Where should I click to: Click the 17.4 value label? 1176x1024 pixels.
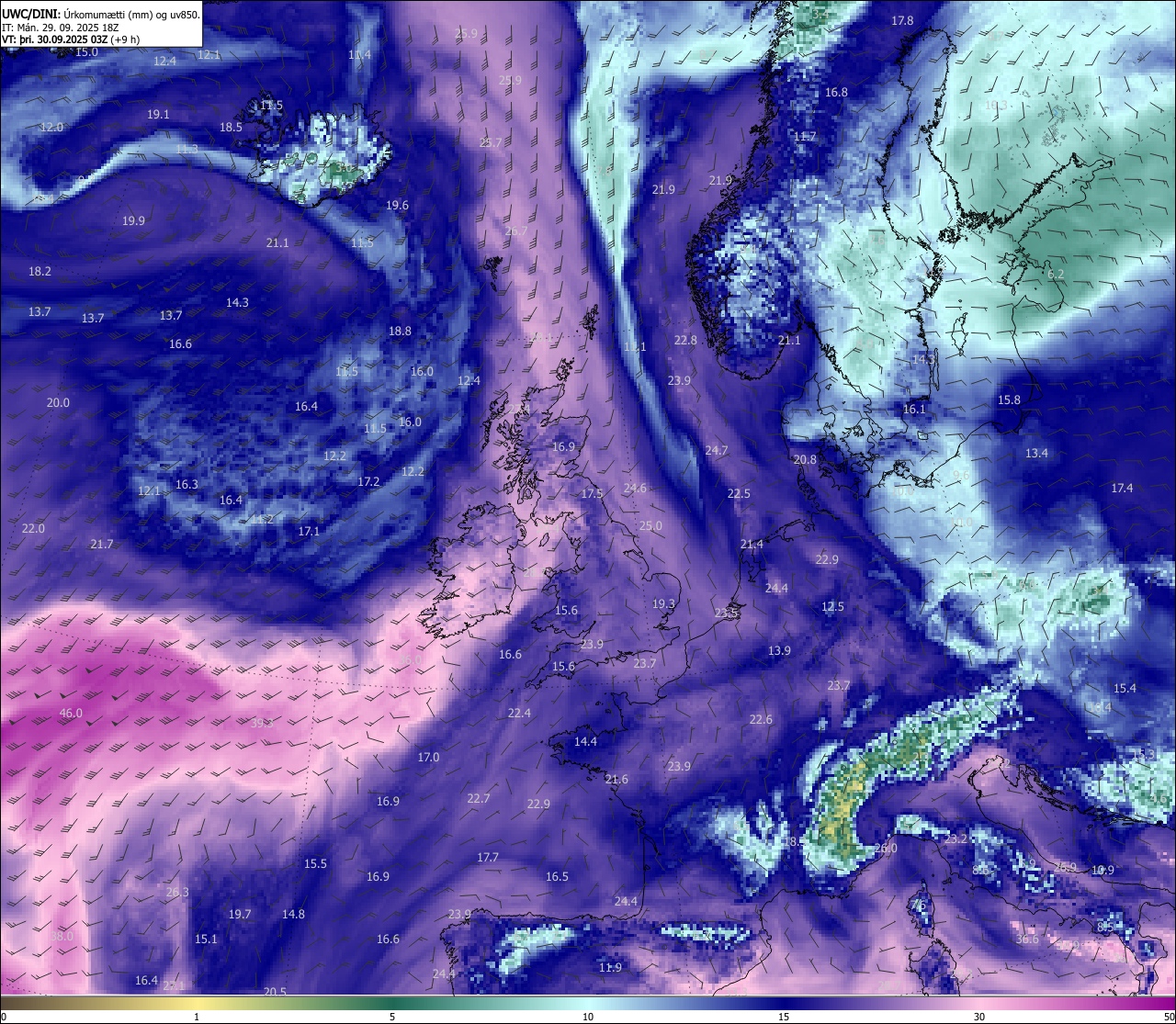(1122, 489)
